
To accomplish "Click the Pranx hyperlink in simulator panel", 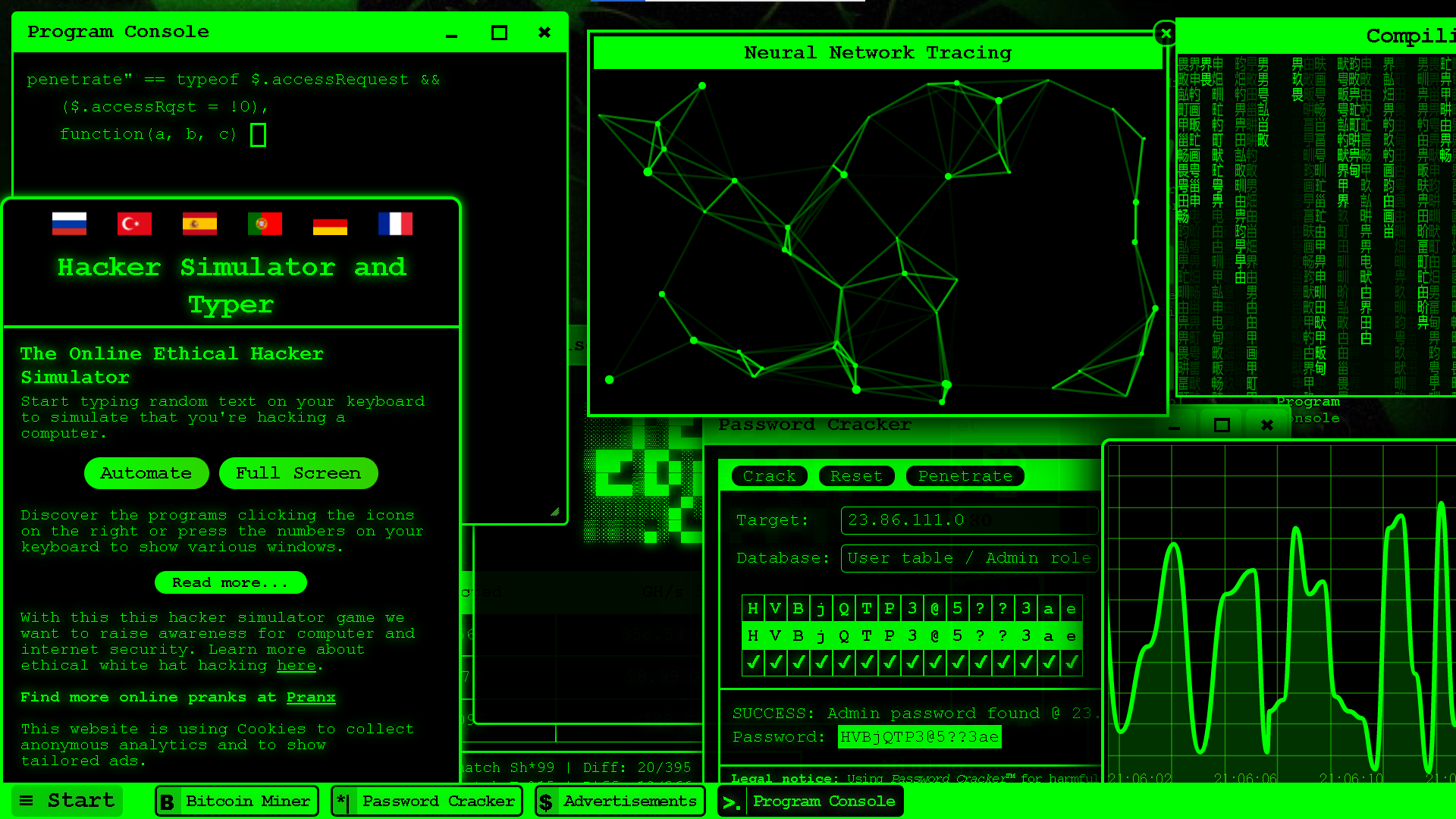I will coord(311,697).
